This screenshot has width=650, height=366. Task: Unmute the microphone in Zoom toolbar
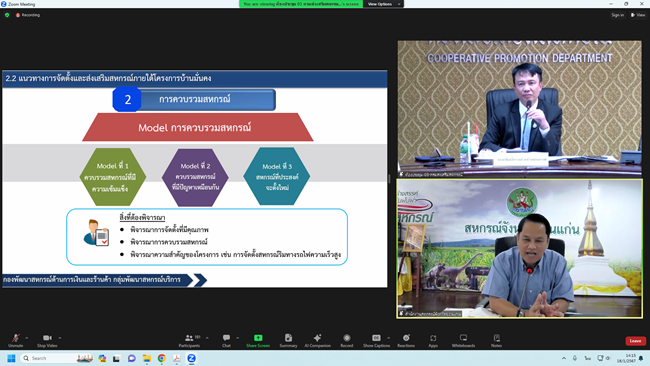click(15, 340)
